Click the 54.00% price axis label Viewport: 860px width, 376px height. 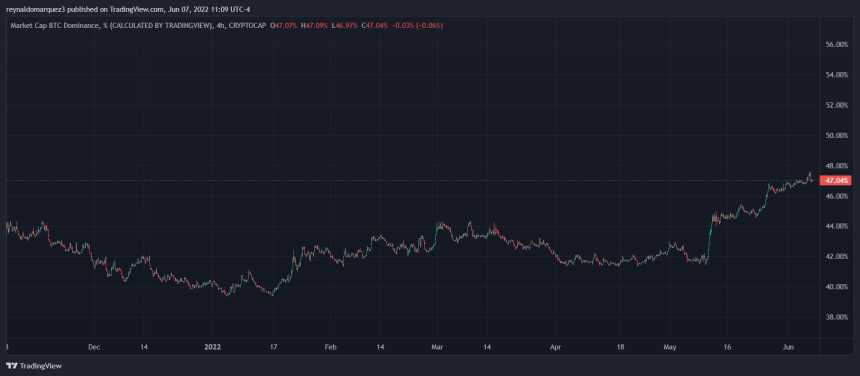pyautogui.click(x=836, y=75)
